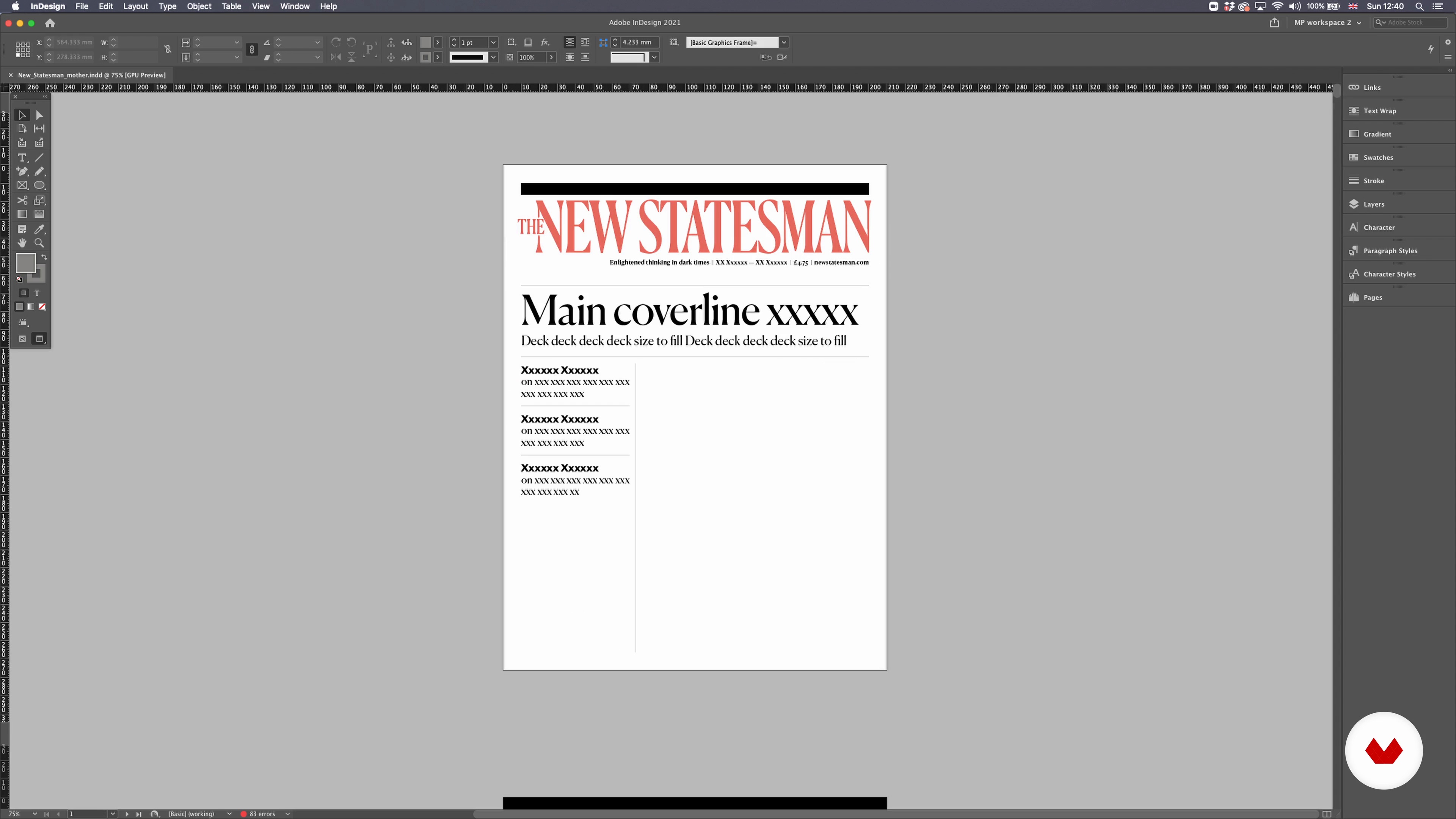Select the Selection tool arrow

point(22,115)
